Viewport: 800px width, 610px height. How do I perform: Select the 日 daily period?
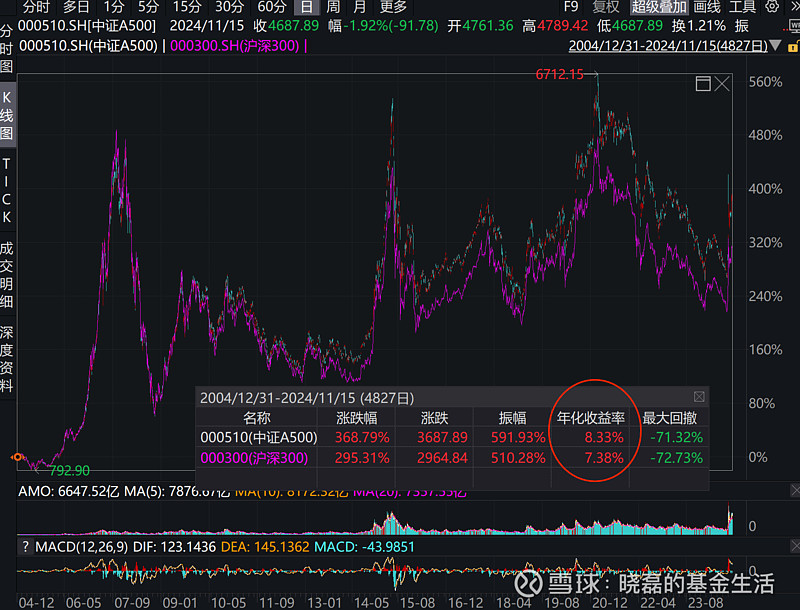click(307, 7)
